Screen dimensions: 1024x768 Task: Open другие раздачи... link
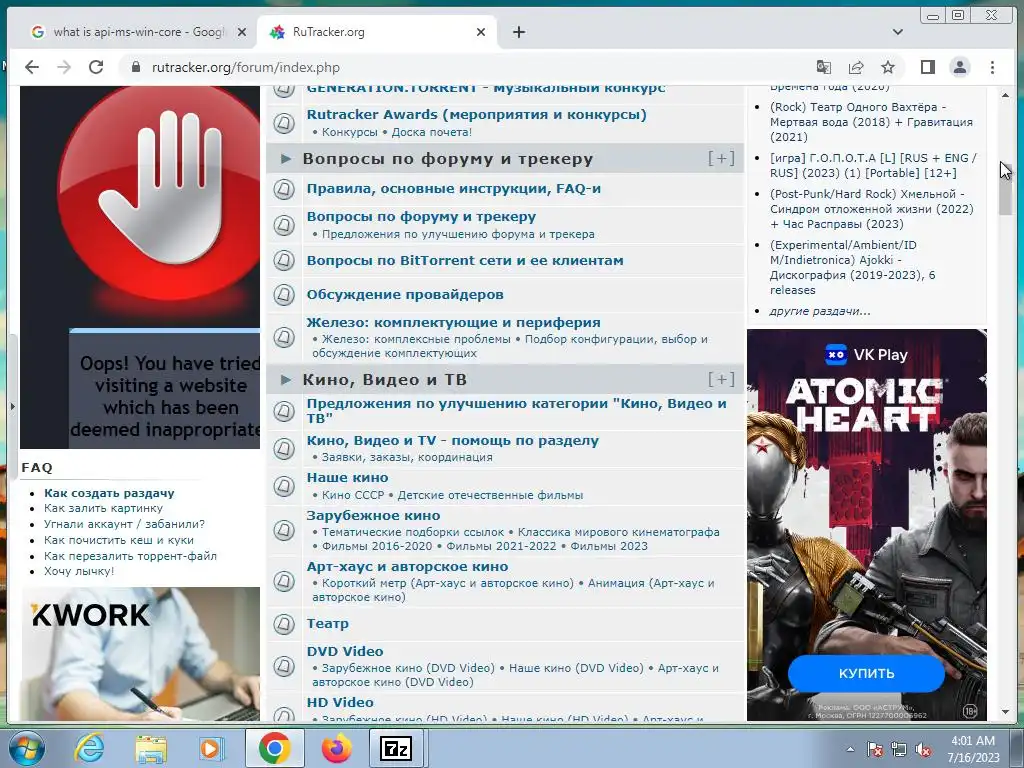(820, 311)
